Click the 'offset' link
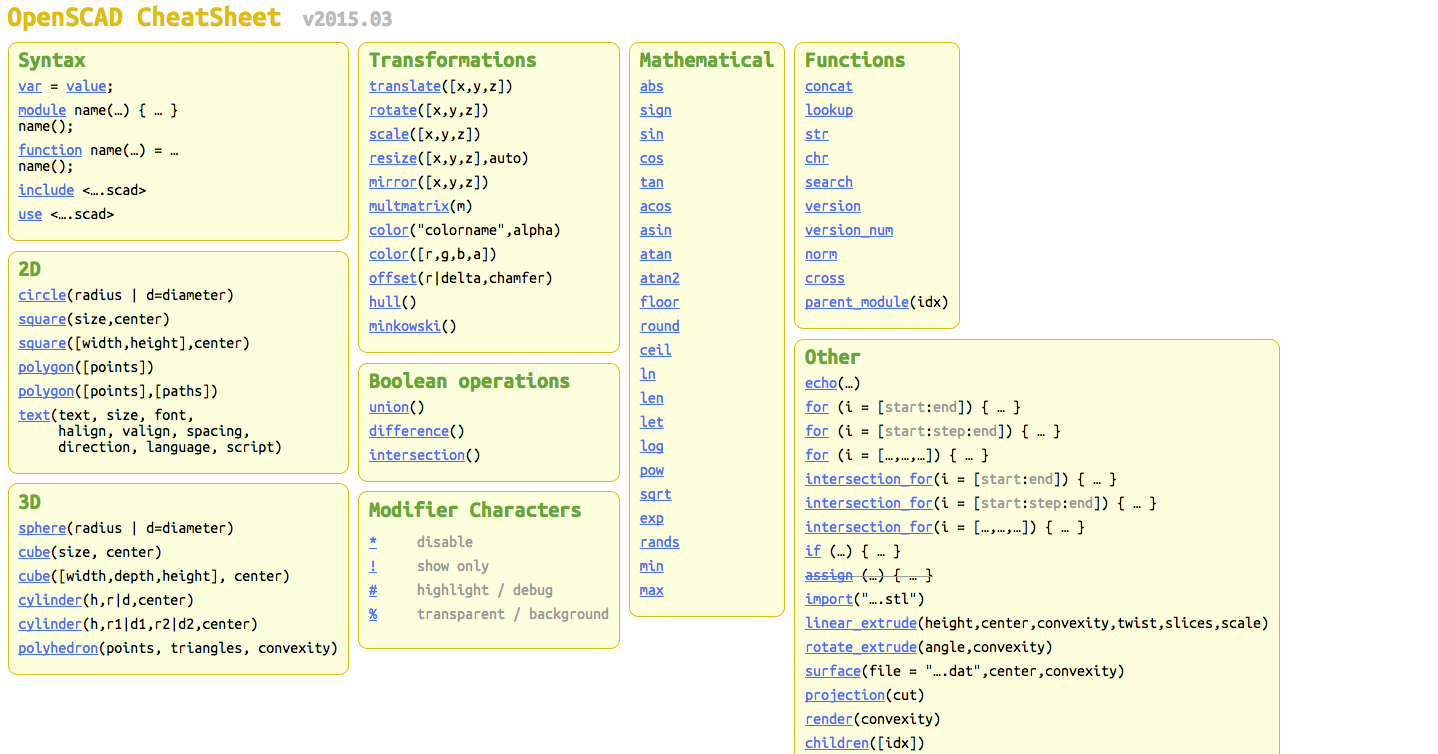Screen dimensions: 1438x754 393,278
